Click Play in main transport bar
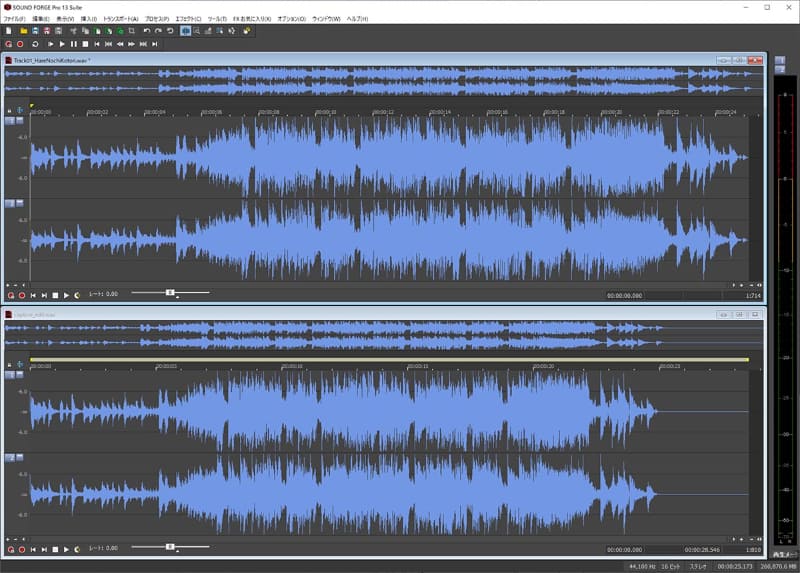Screen dimensions: 800x573 (62, 44)
